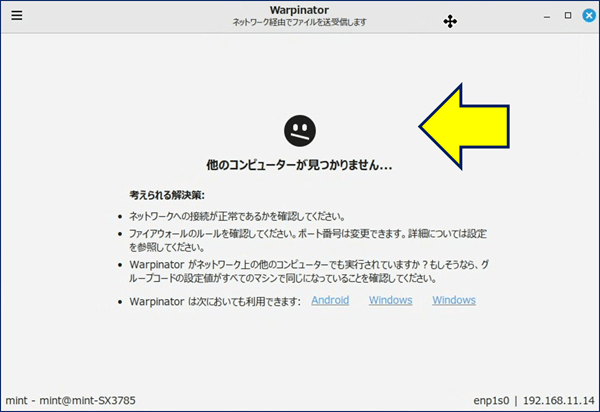Click the 他のコンピューターが見つかりません heading
The height and width of the screenshot is (412, 600).
point(299,165)
